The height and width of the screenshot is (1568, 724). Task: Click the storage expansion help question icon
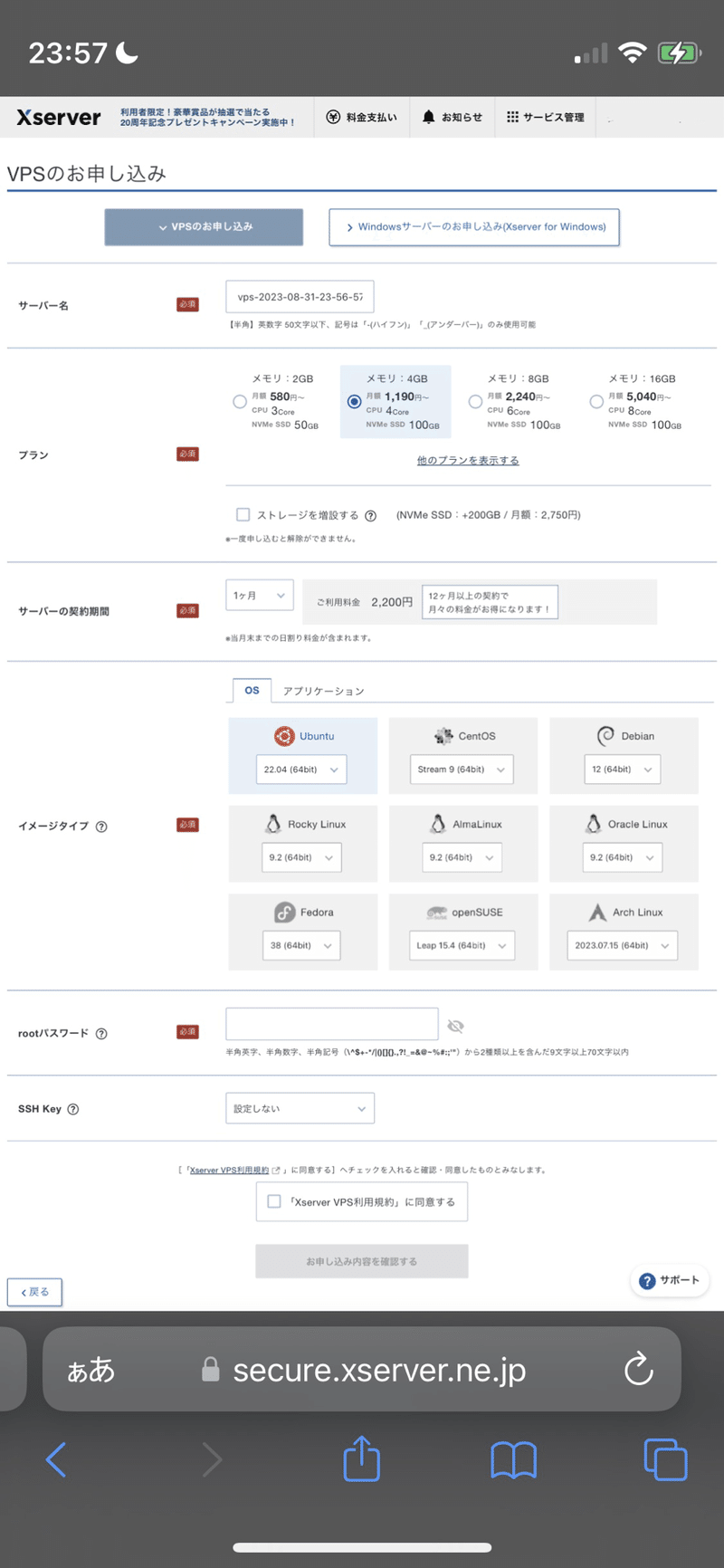(x=370, y=515)
